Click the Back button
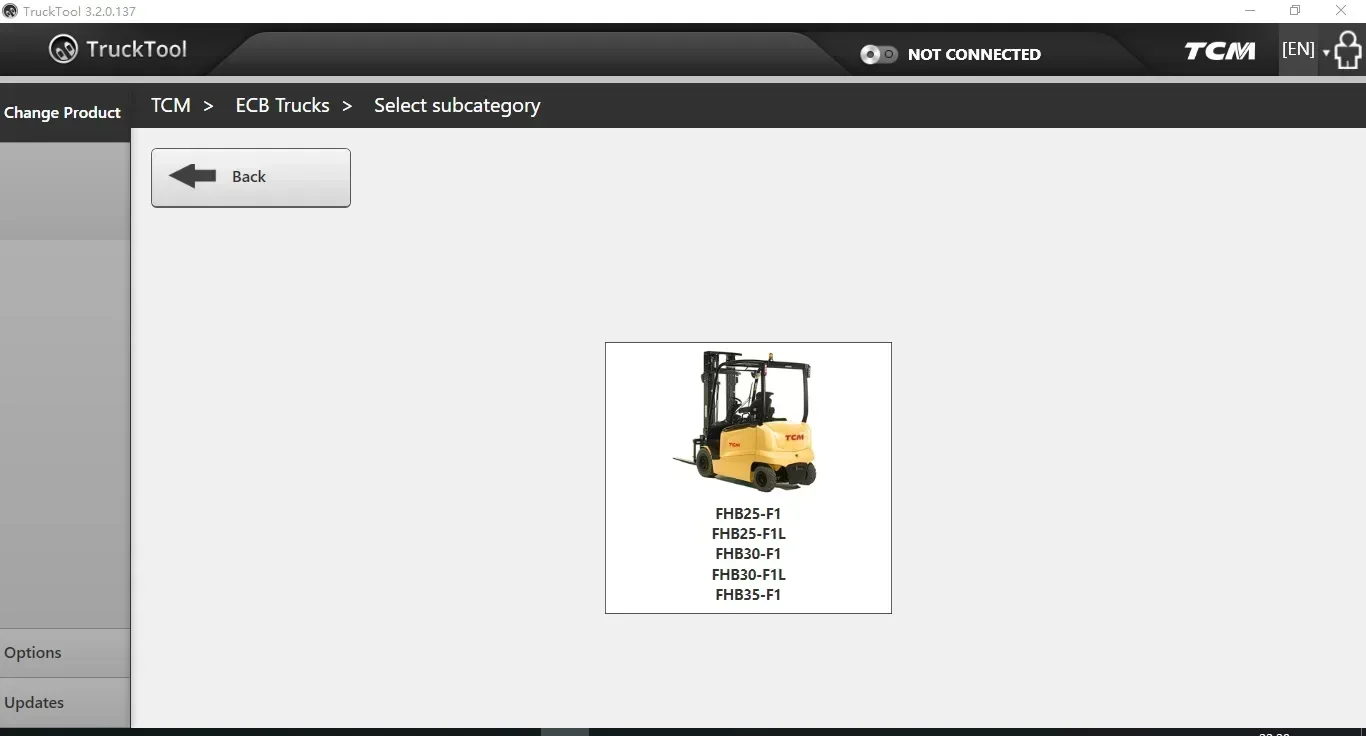This screenshot has width=1366, height=736. (251, 177)
